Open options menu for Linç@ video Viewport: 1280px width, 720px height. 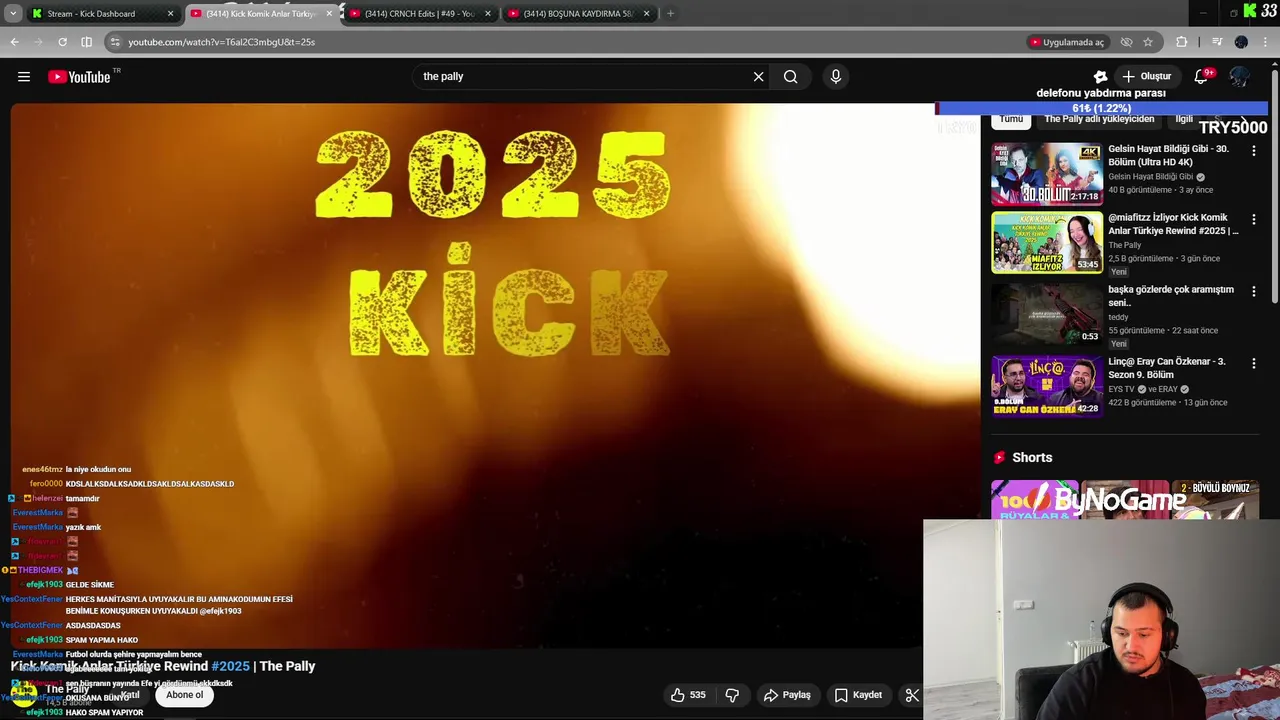click(1254, 363)
